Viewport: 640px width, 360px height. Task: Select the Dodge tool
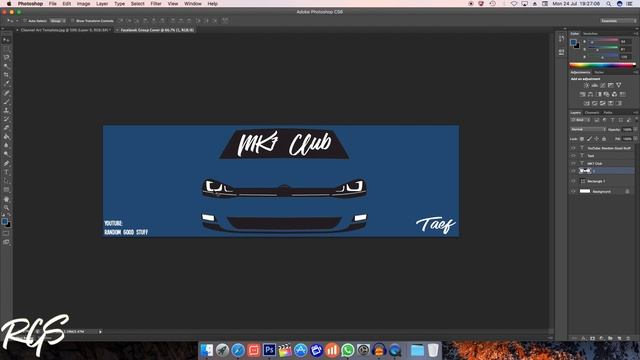[x=6, y=154]
